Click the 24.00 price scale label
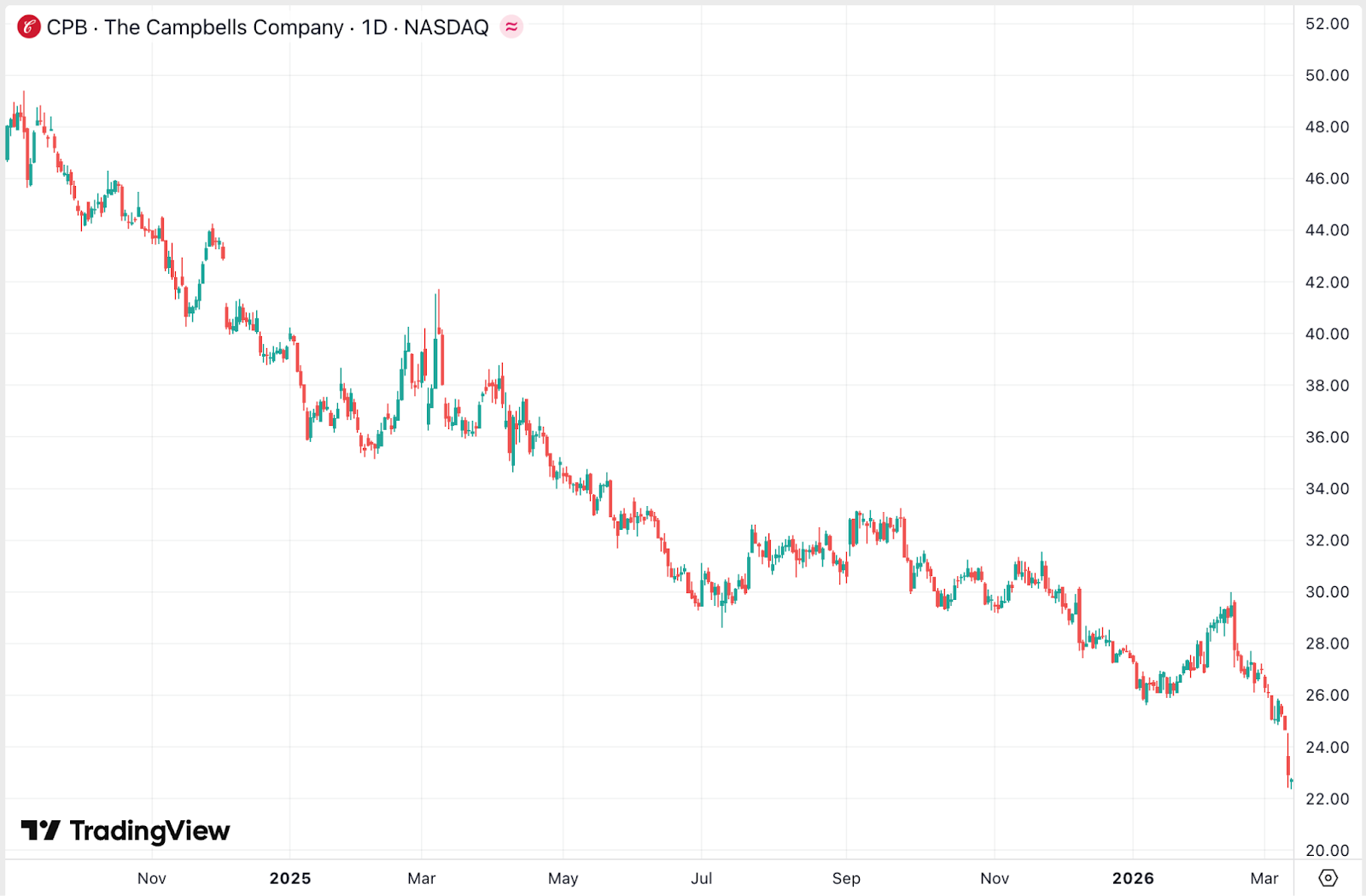This screenshot has height=896, width=1366. 1327,748
